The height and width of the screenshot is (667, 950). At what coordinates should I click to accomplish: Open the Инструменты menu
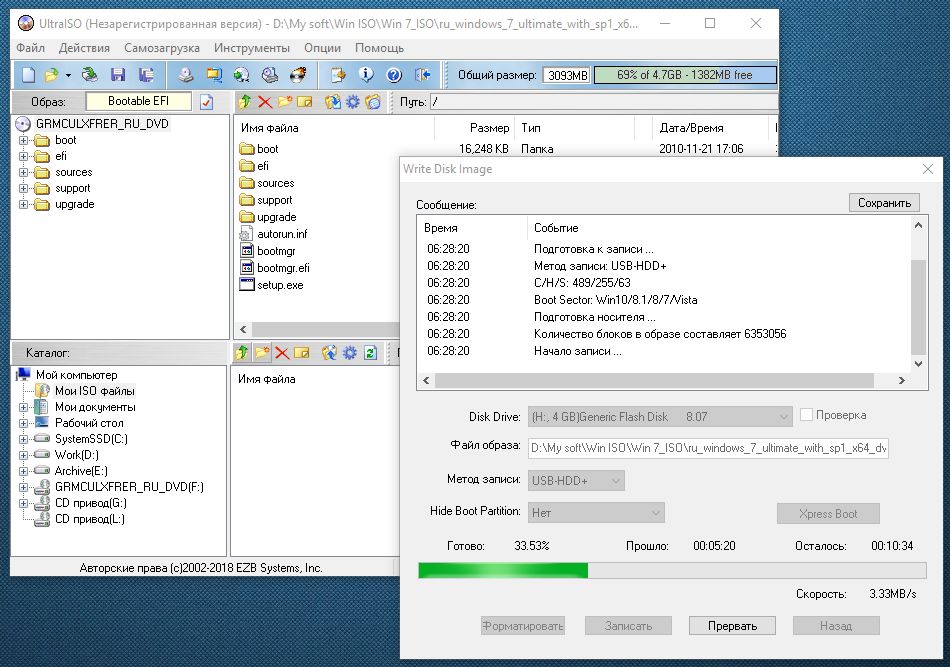251,48
